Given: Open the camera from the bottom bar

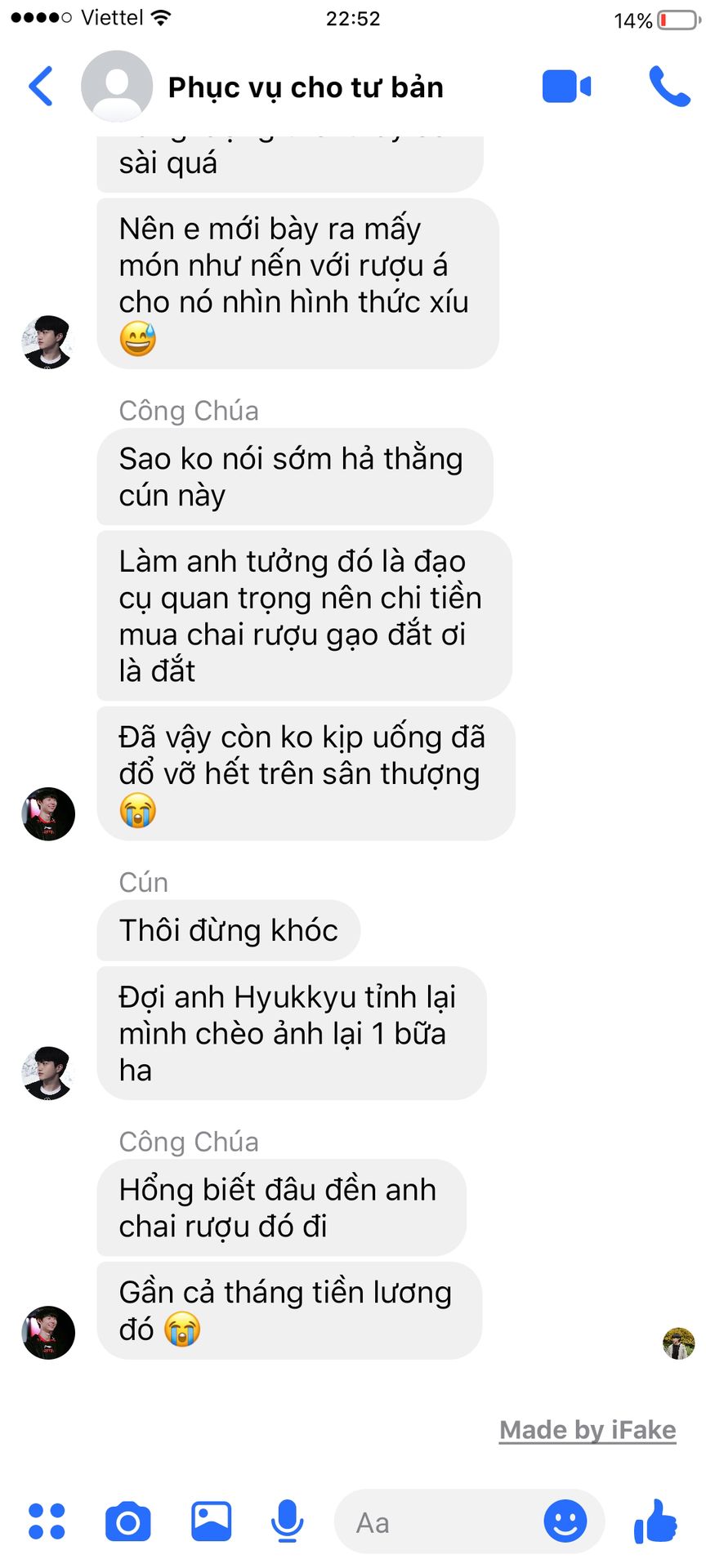Looking at the screenshot, I should tap(128, 1521).
